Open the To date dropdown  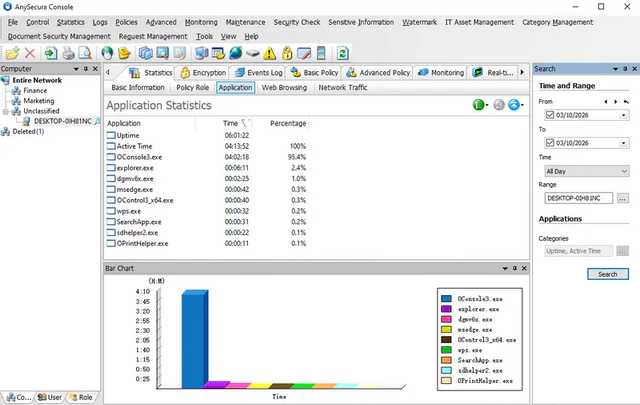[623, 143]
